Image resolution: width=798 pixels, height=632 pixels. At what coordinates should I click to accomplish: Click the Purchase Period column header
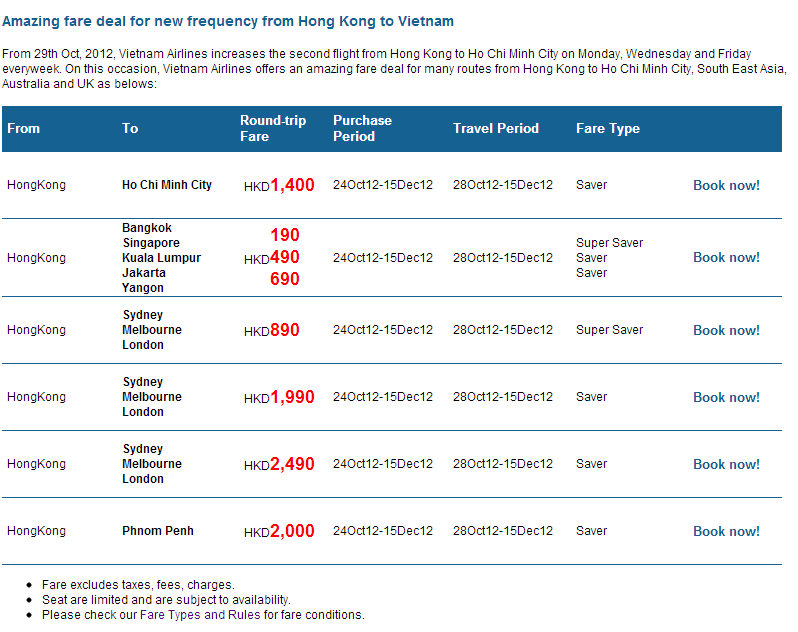pyautogui.click(x=362, y=128)
